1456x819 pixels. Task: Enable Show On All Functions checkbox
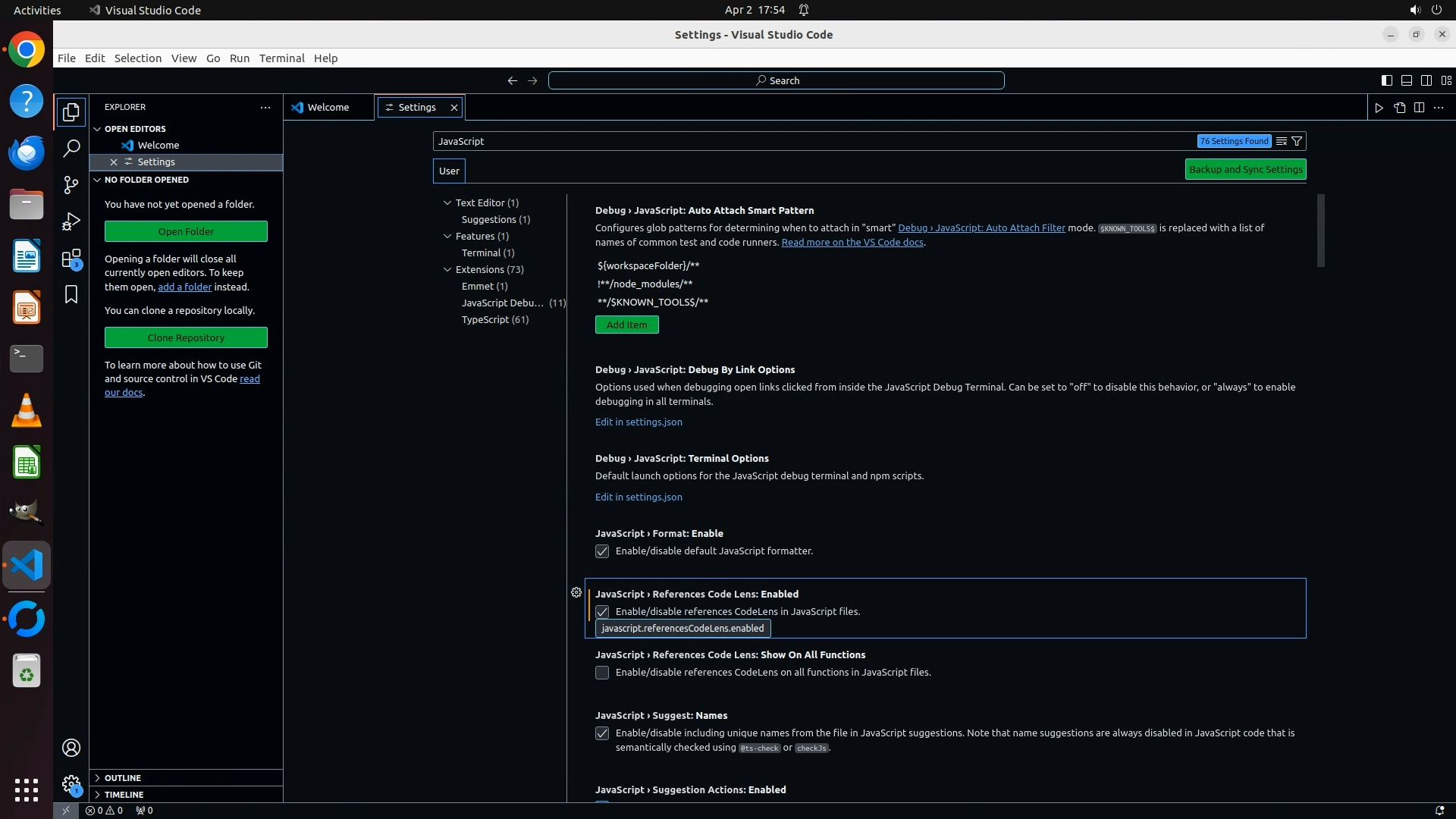coord(602,673)
